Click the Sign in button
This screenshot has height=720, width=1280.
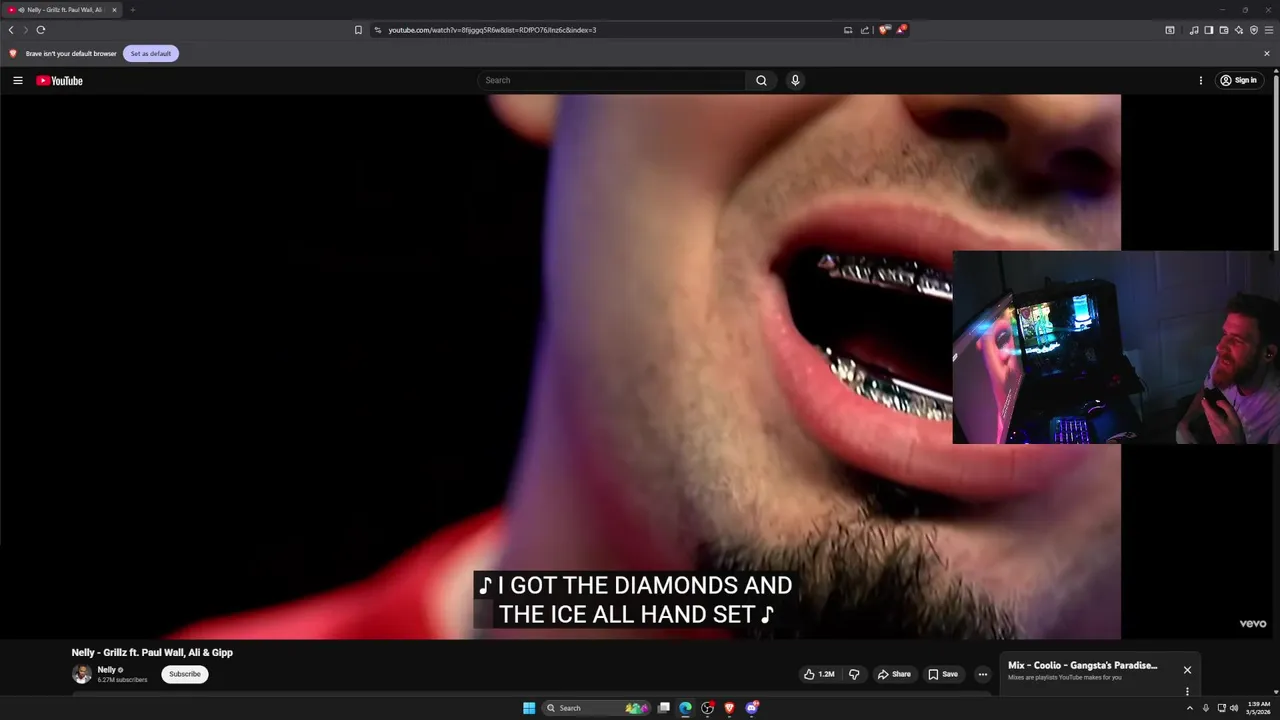1238,80
